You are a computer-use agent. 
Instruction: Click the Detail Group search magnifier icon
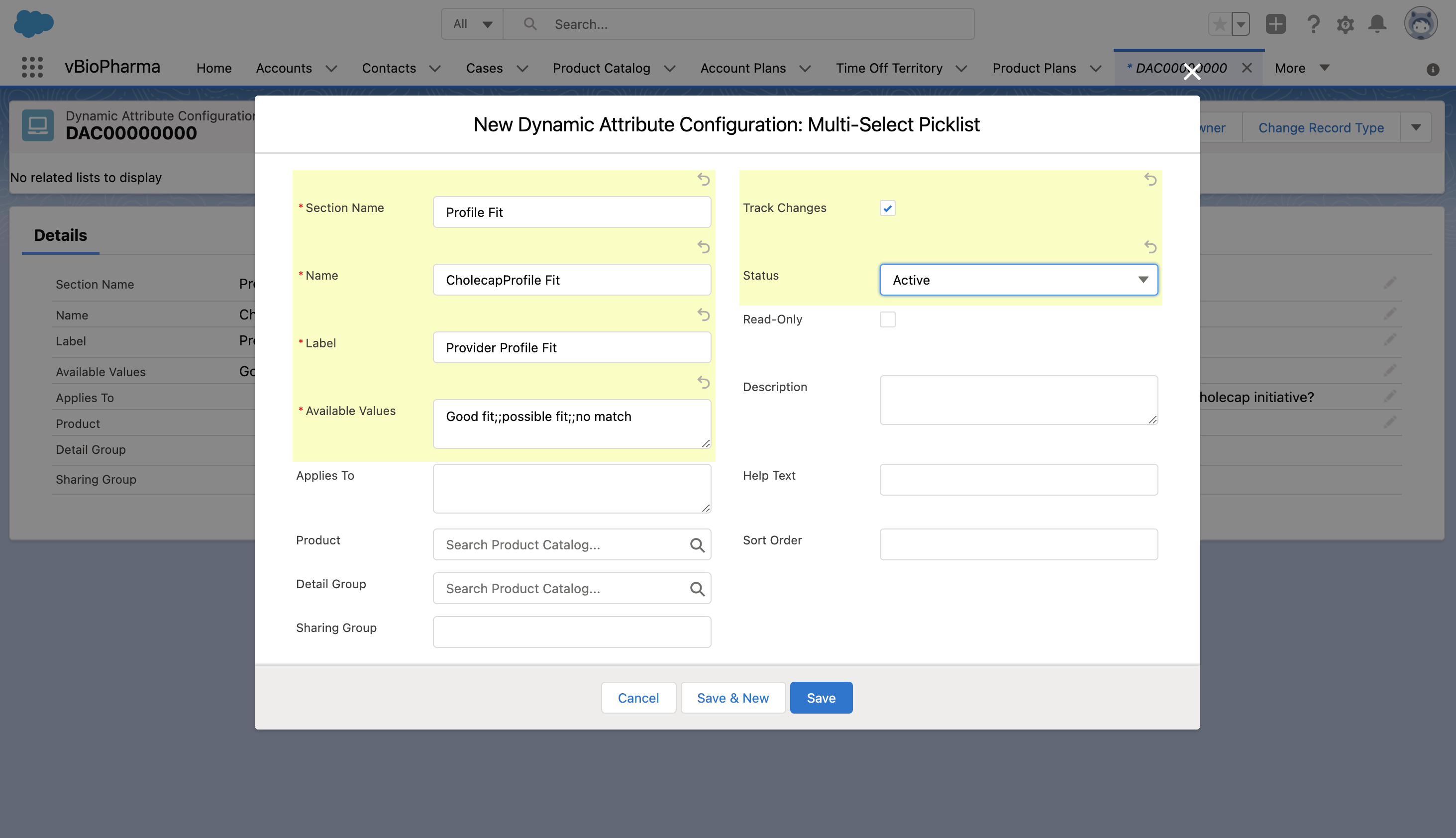click(697, 588)
